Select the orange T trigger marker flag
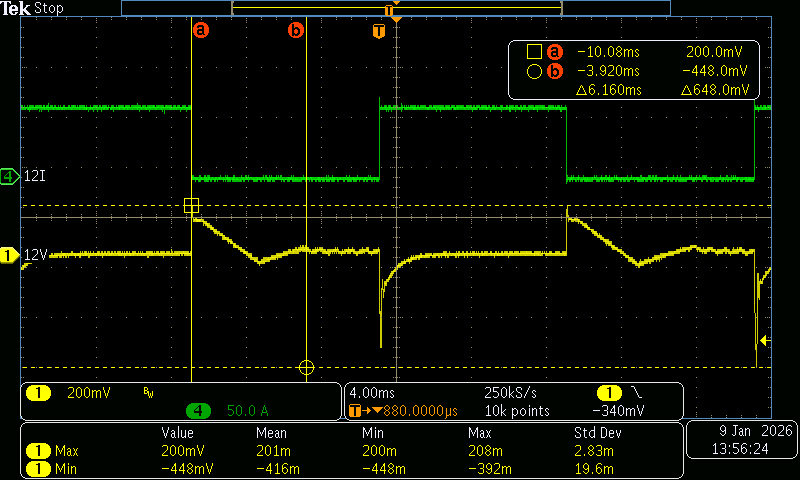The image size is (800, 480). point(378,31)
